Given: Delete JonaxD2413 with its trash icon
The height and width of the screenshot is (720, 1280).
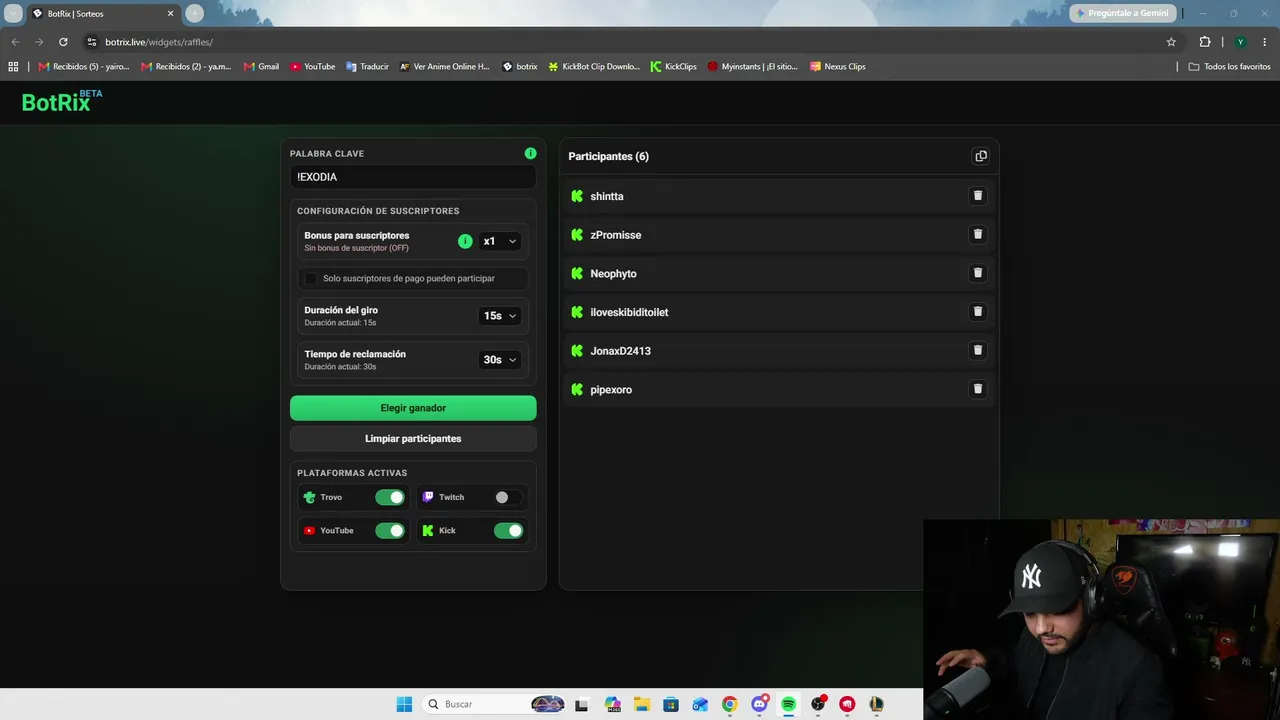Looking at the screenshot, I should (978, 350).
